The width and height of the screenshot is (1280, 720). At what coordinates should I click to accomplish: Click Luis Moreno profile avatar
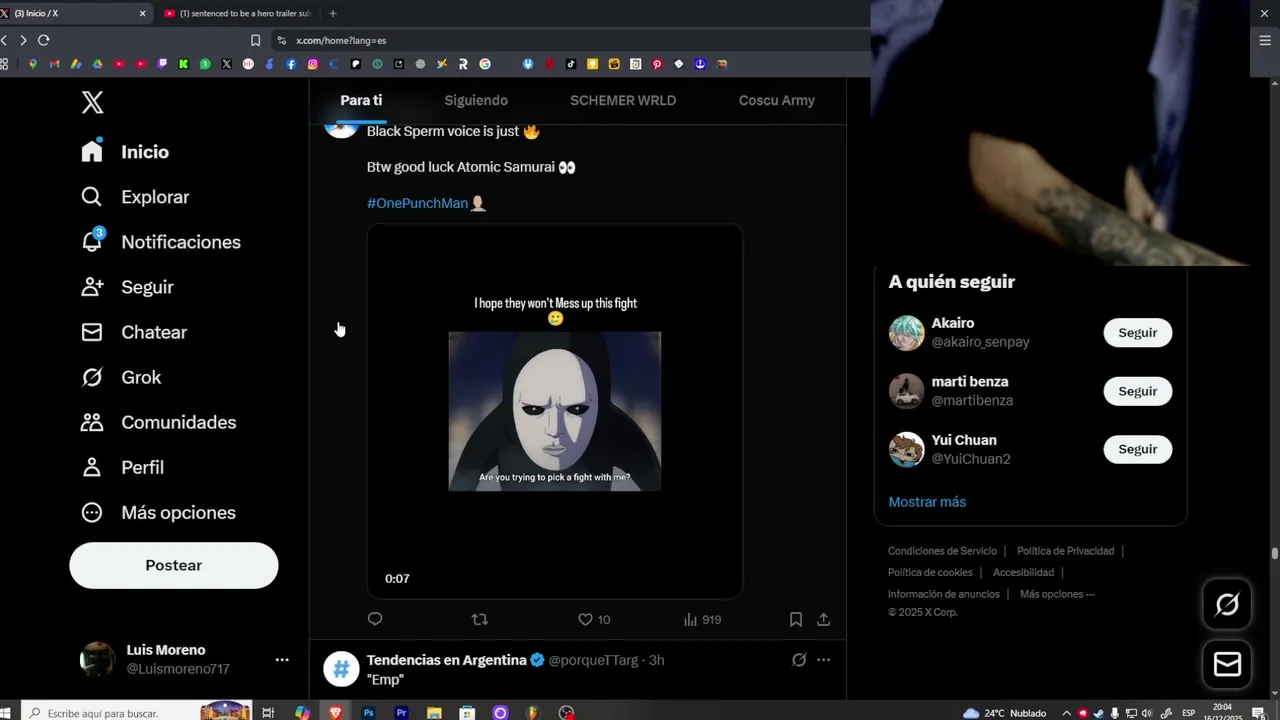point(97,659)
